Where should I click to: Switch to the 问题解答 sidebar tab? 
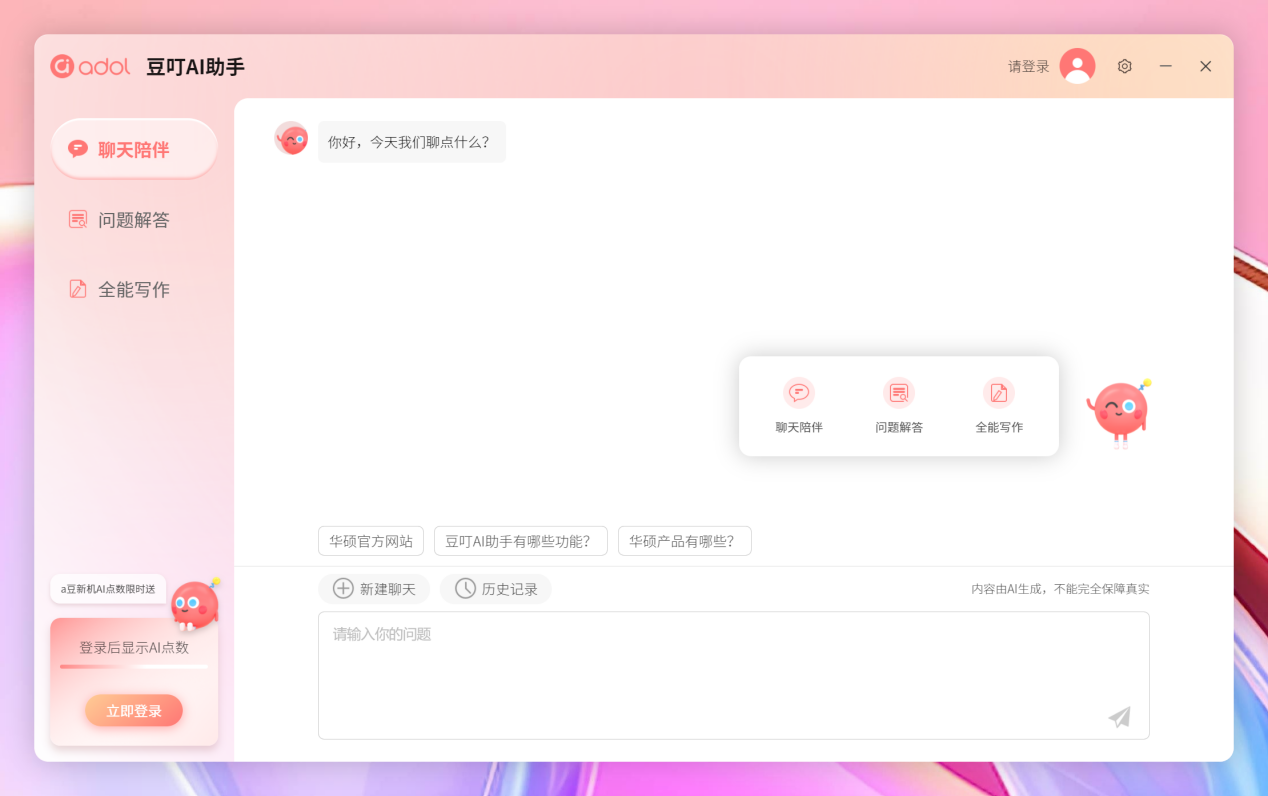pos(134,220)
